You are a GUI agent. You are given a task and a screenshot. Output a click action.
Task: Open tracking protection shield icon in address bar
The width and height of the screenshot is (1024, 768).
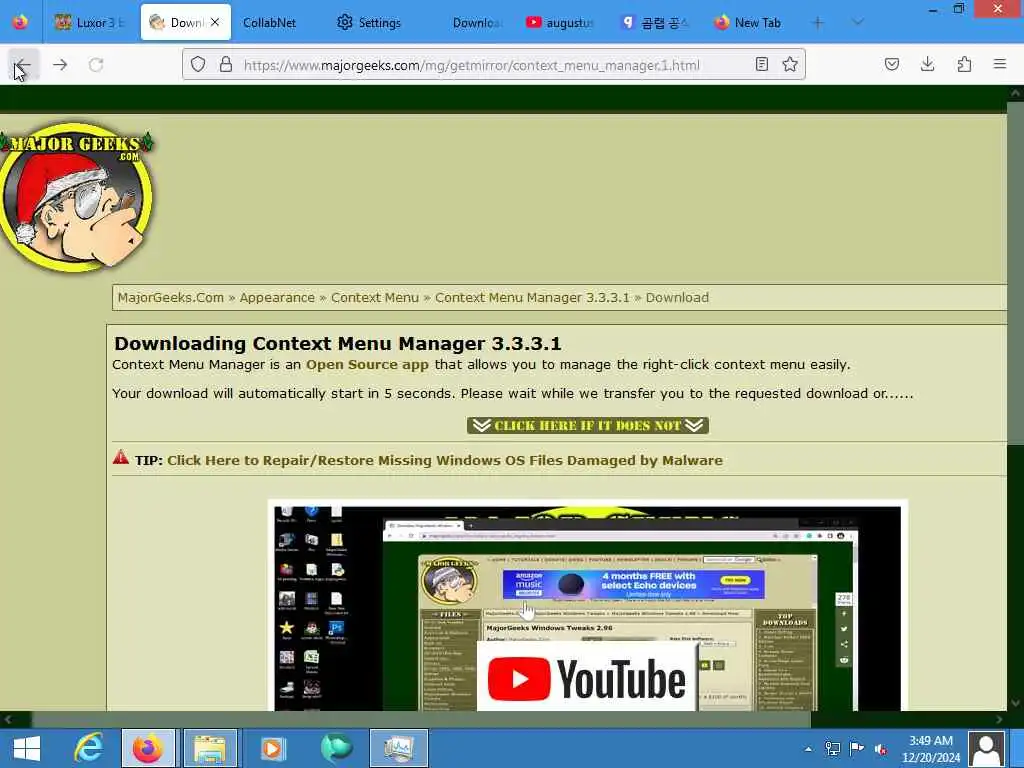click(x=198, y=64)
